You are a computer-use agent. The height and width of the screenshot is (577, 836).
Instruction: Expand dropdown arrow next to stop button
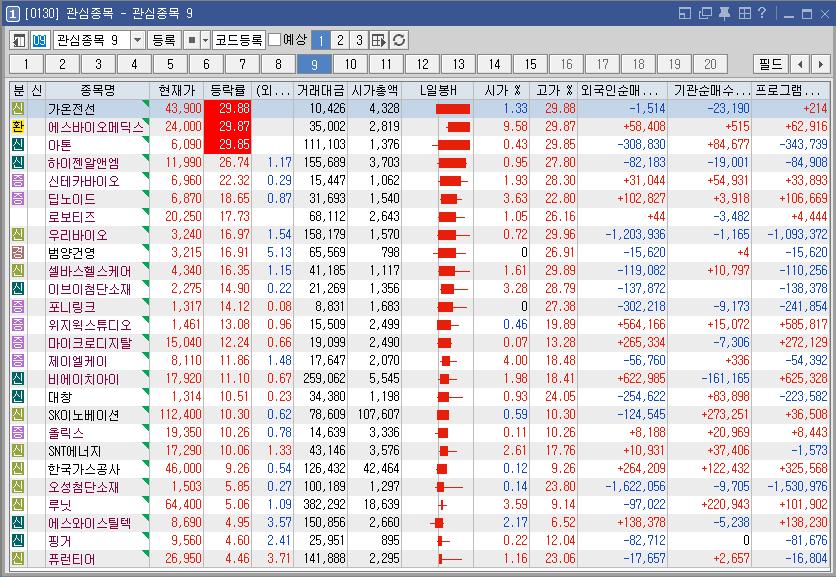coord(205,40)
